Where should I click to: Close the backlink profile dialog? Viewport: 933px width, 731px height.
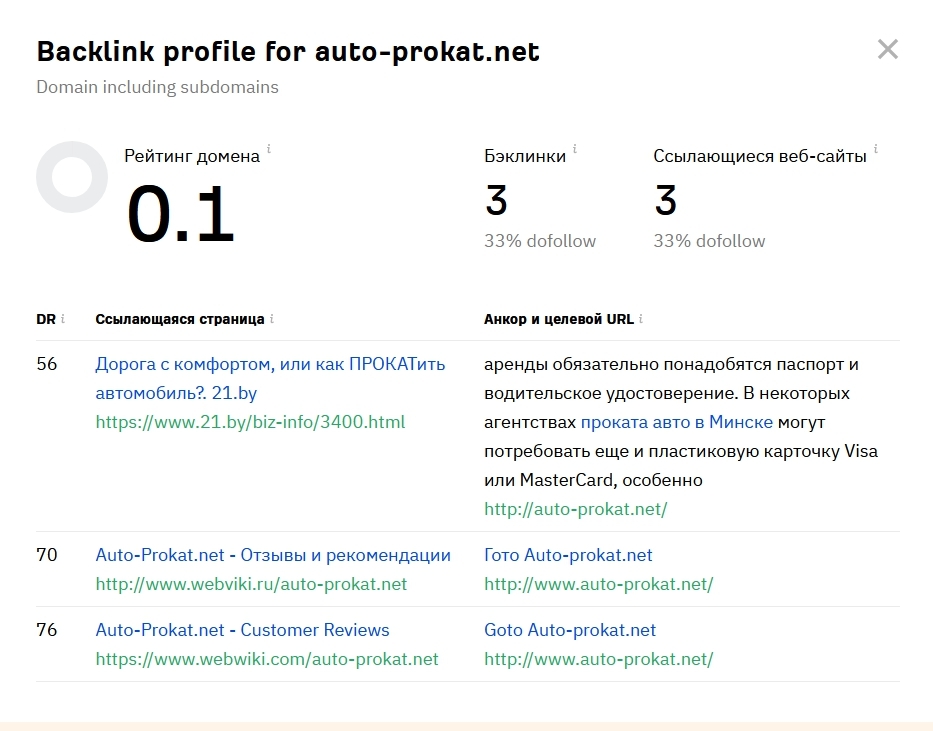click(x=887, y=49)
